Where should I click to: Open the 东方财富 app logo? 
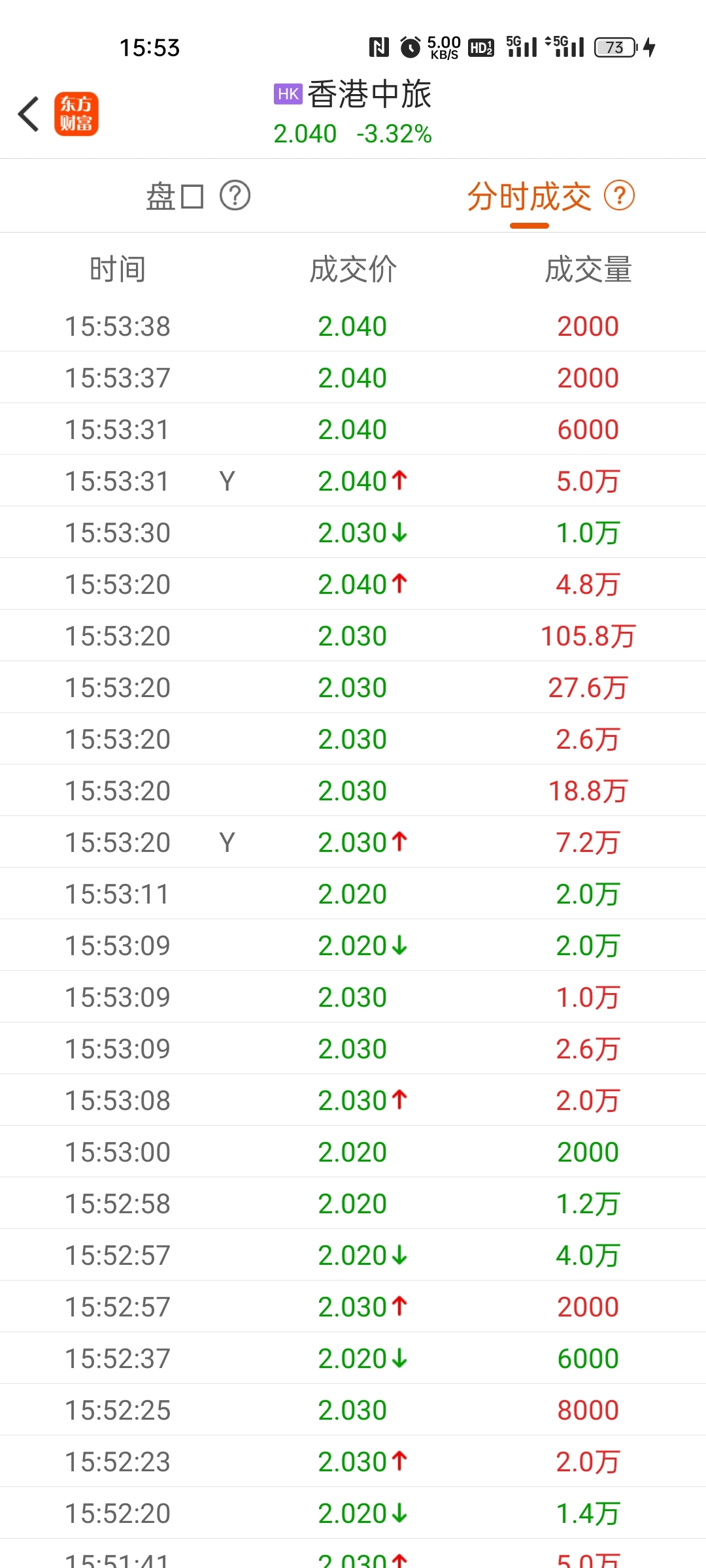pyautogui.click(x=76, y=114)
